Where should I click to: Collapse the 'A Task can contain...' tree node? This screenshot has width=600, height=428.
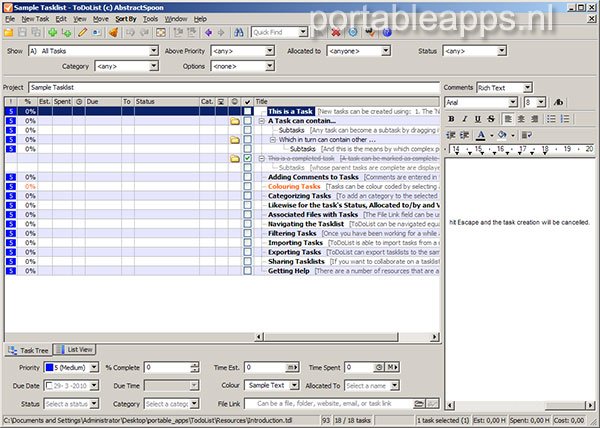click(x=261, y=120)
